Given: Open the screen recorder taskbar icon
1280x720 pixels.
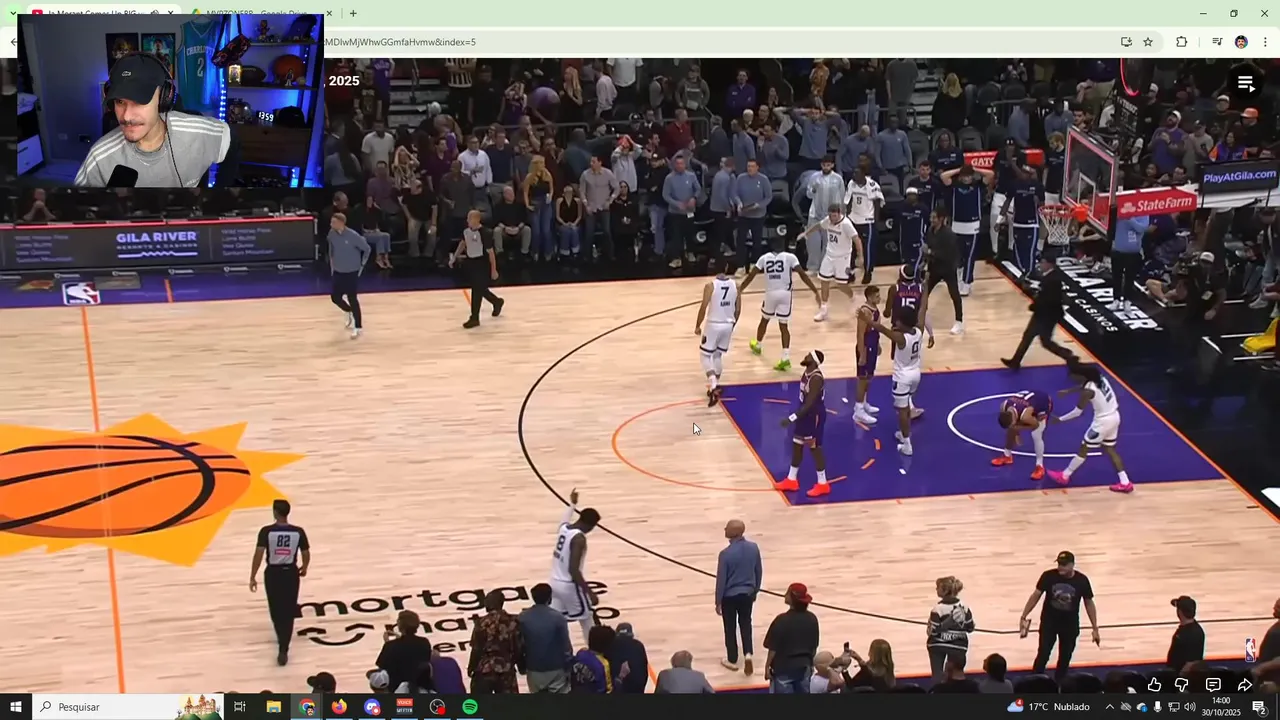Looking at the screenshot, I should 437,707.
